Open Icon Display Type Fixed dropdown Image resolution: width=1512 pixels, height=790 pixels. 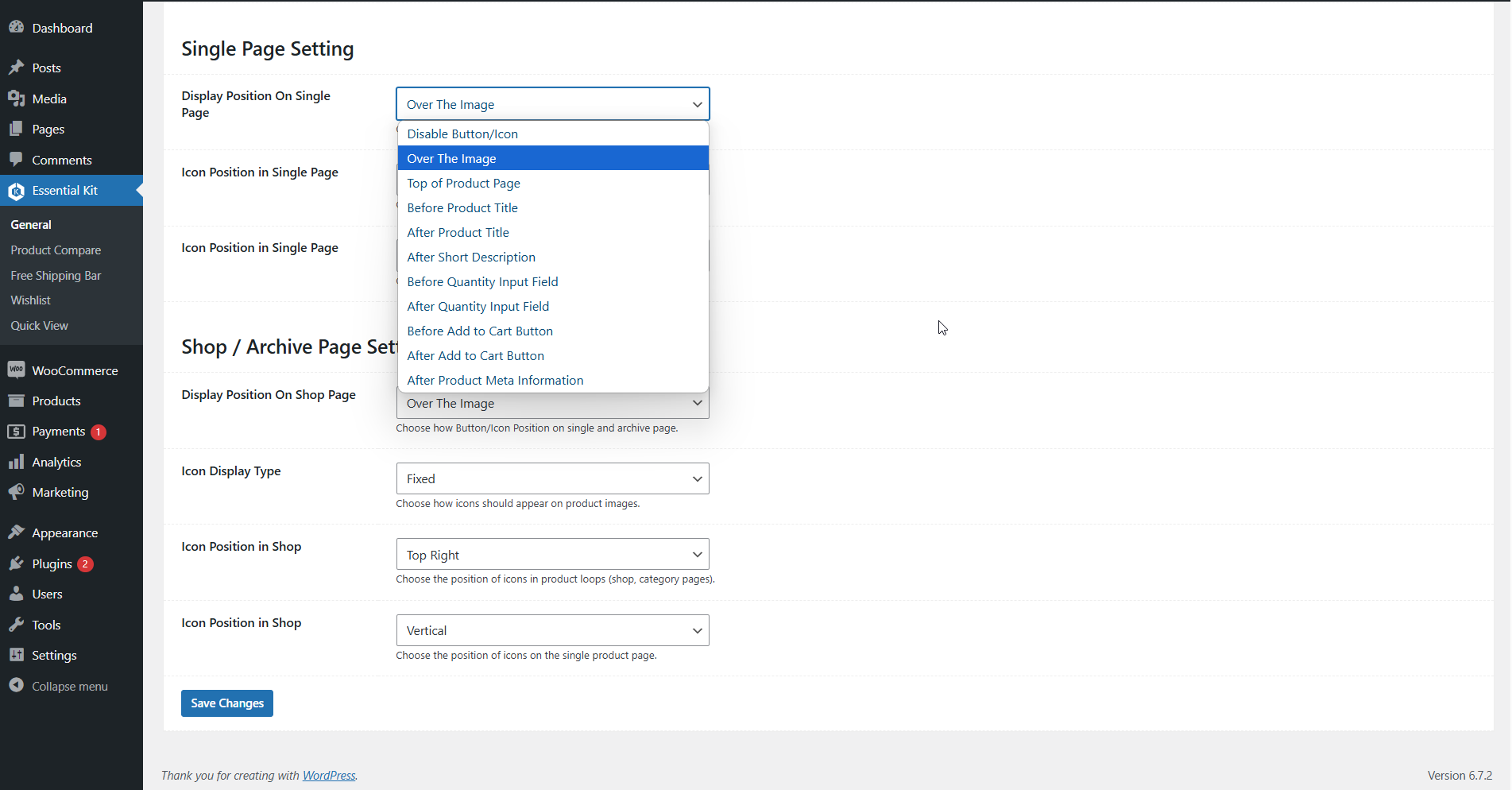553,478
